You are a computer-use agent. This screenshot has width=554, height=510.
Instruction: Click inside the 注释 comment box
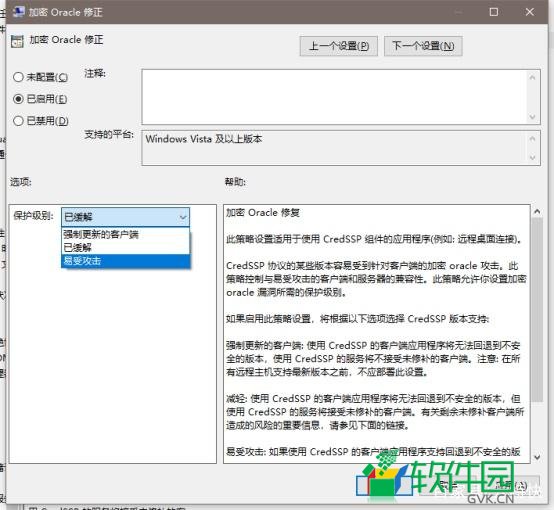point(334,97)
